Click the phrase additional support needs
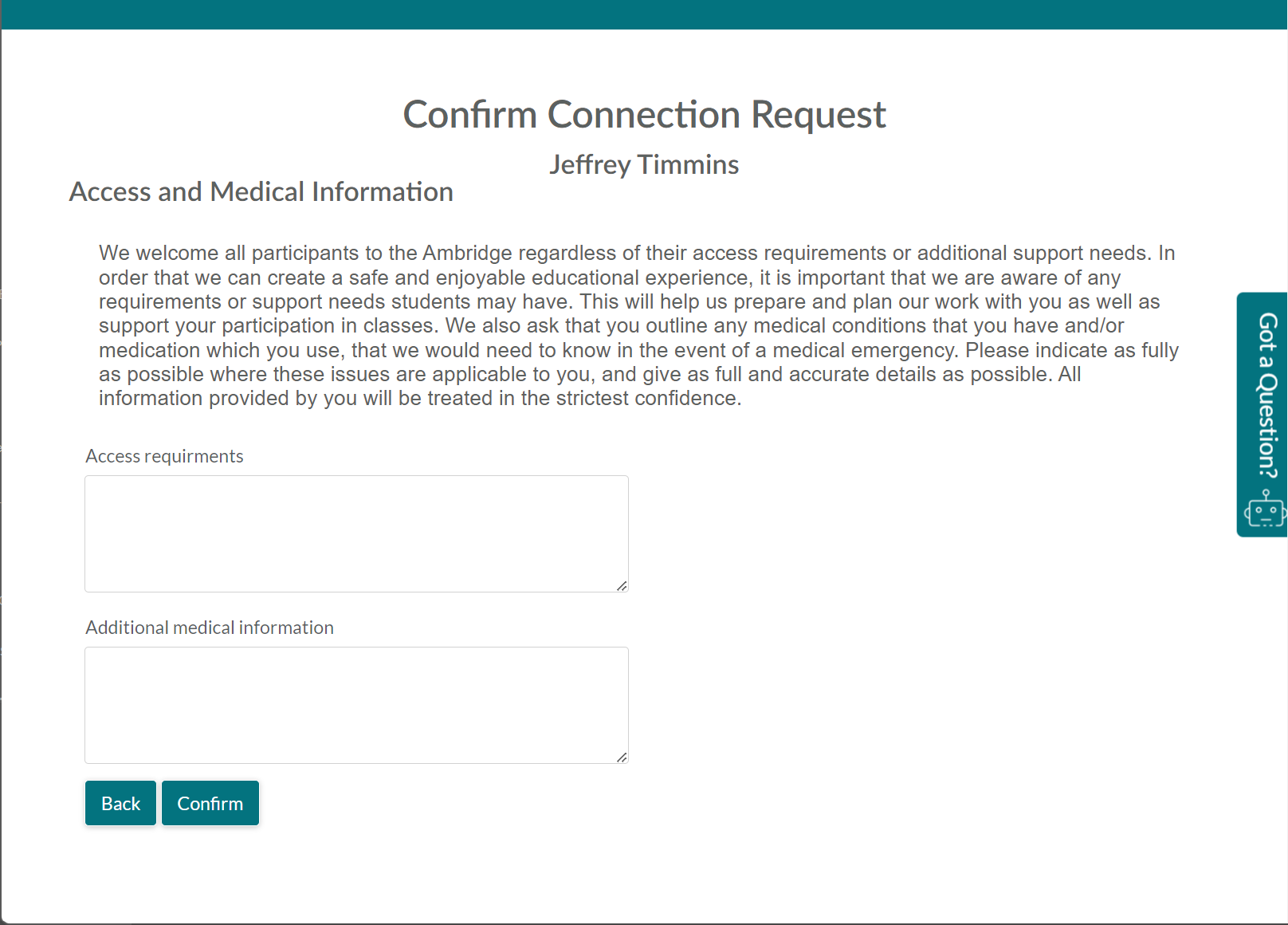Viewport: 1288px width, 925px height. [1033, 253]
